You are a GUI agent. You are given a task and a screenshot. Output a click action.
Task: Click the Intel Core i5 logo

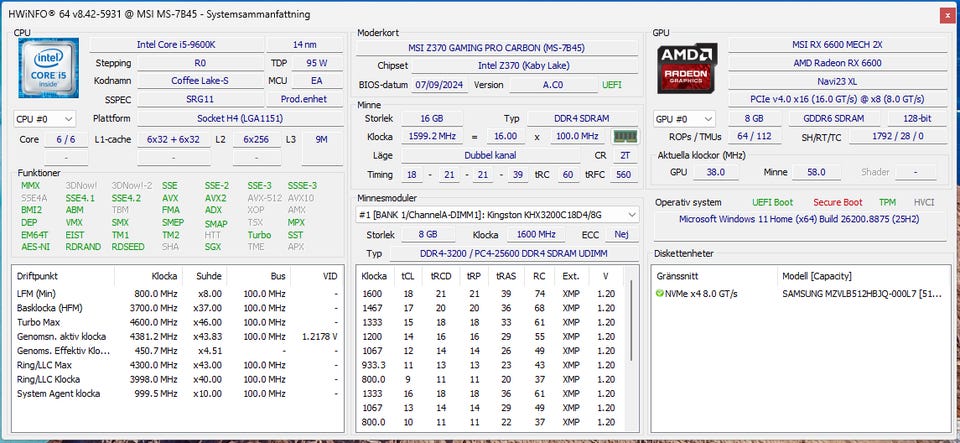tap(48, 68)
